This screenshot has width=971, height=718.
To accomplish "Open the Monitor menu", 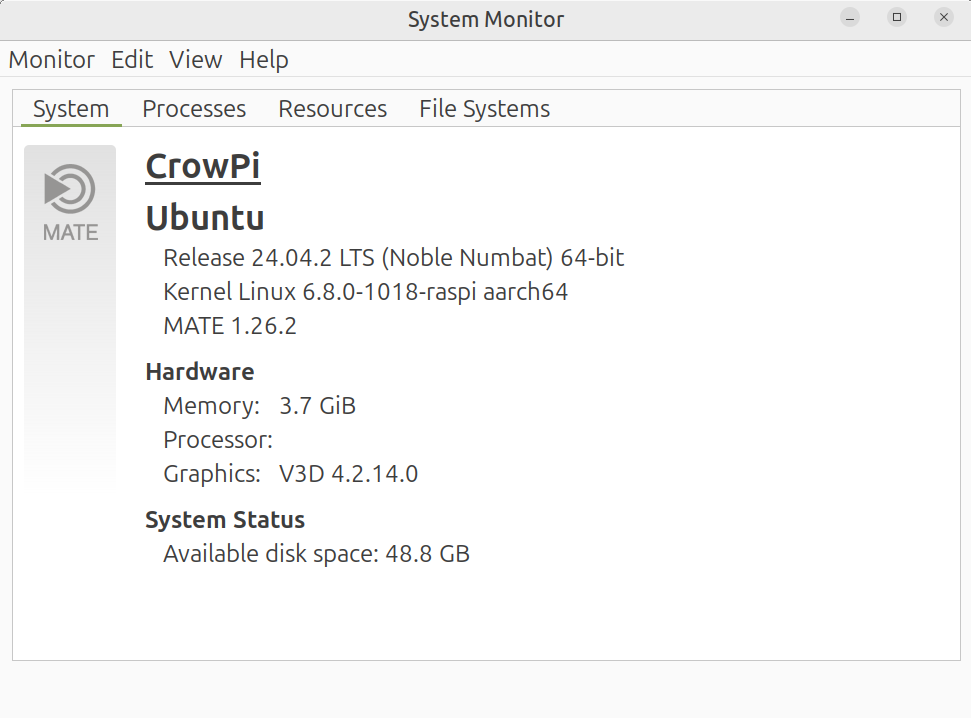I will point(51,60).
